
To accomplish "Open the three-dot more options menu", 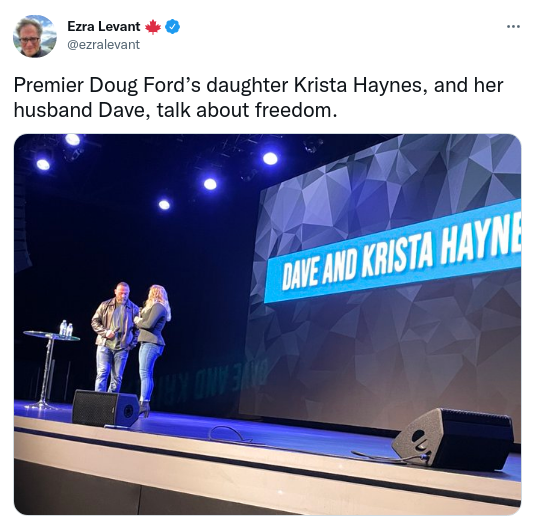I will (x=513, y=27).
